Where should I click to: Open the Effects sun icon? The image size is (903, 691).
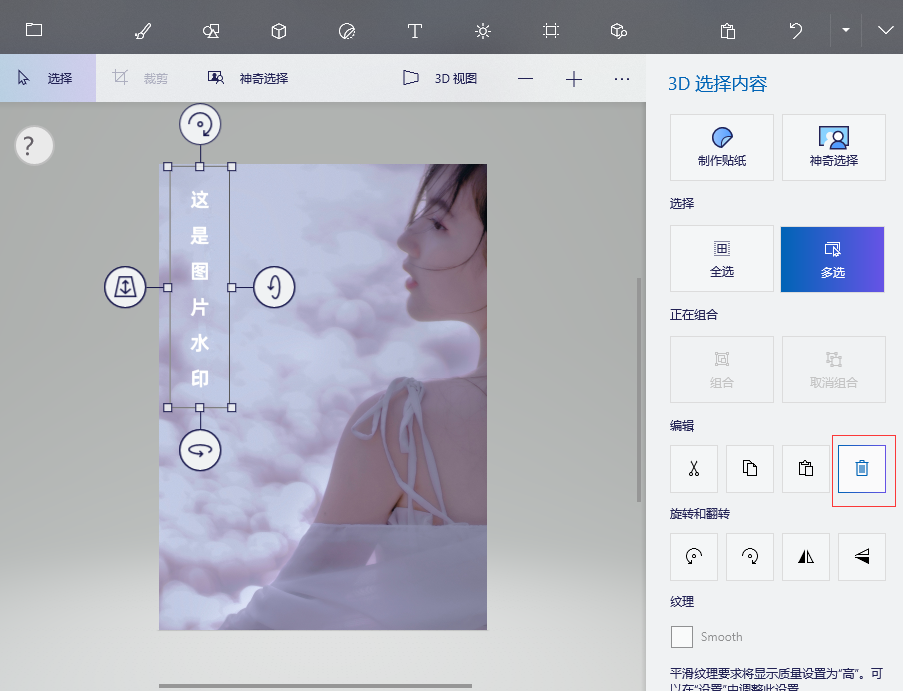pos(483,31)
